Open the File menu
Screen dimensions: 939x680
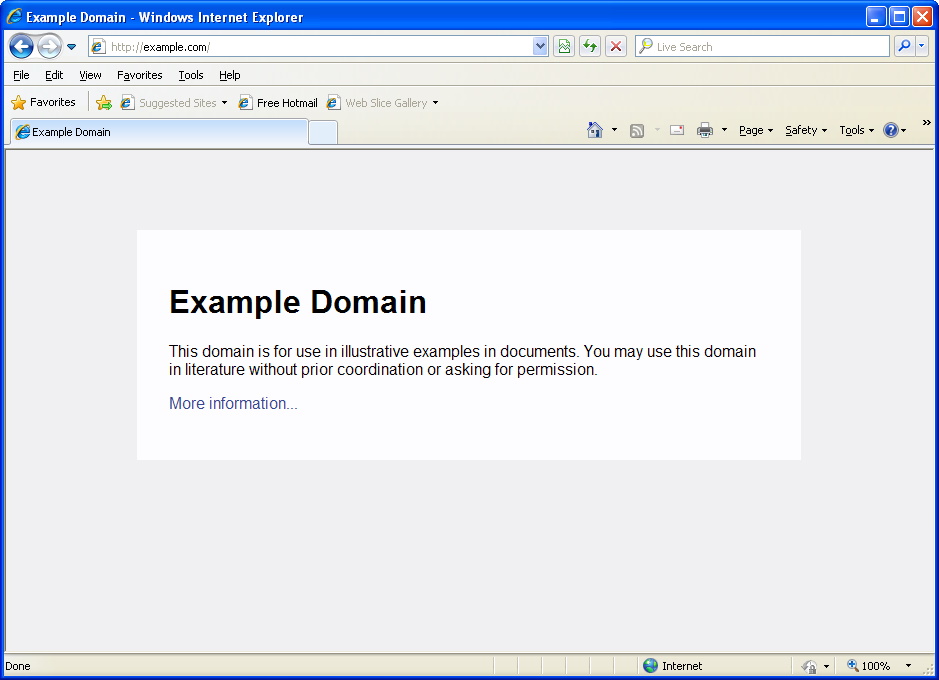pyautogui.click(x=21, y=75)
